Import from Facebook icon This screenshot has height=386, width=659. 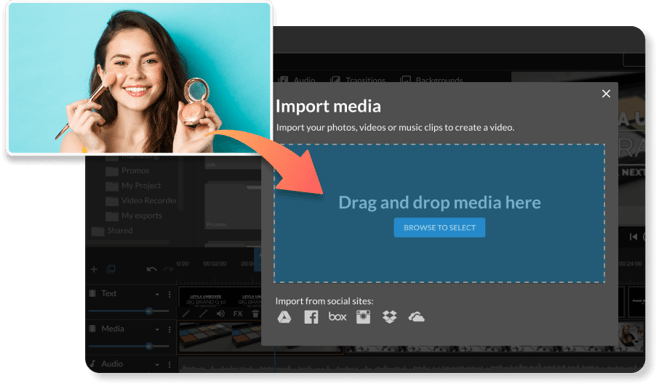pos(311,317)
